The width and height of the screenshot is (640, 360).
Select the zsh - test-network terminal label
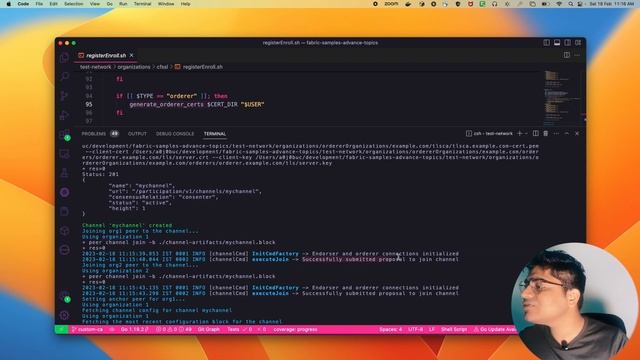489,133
